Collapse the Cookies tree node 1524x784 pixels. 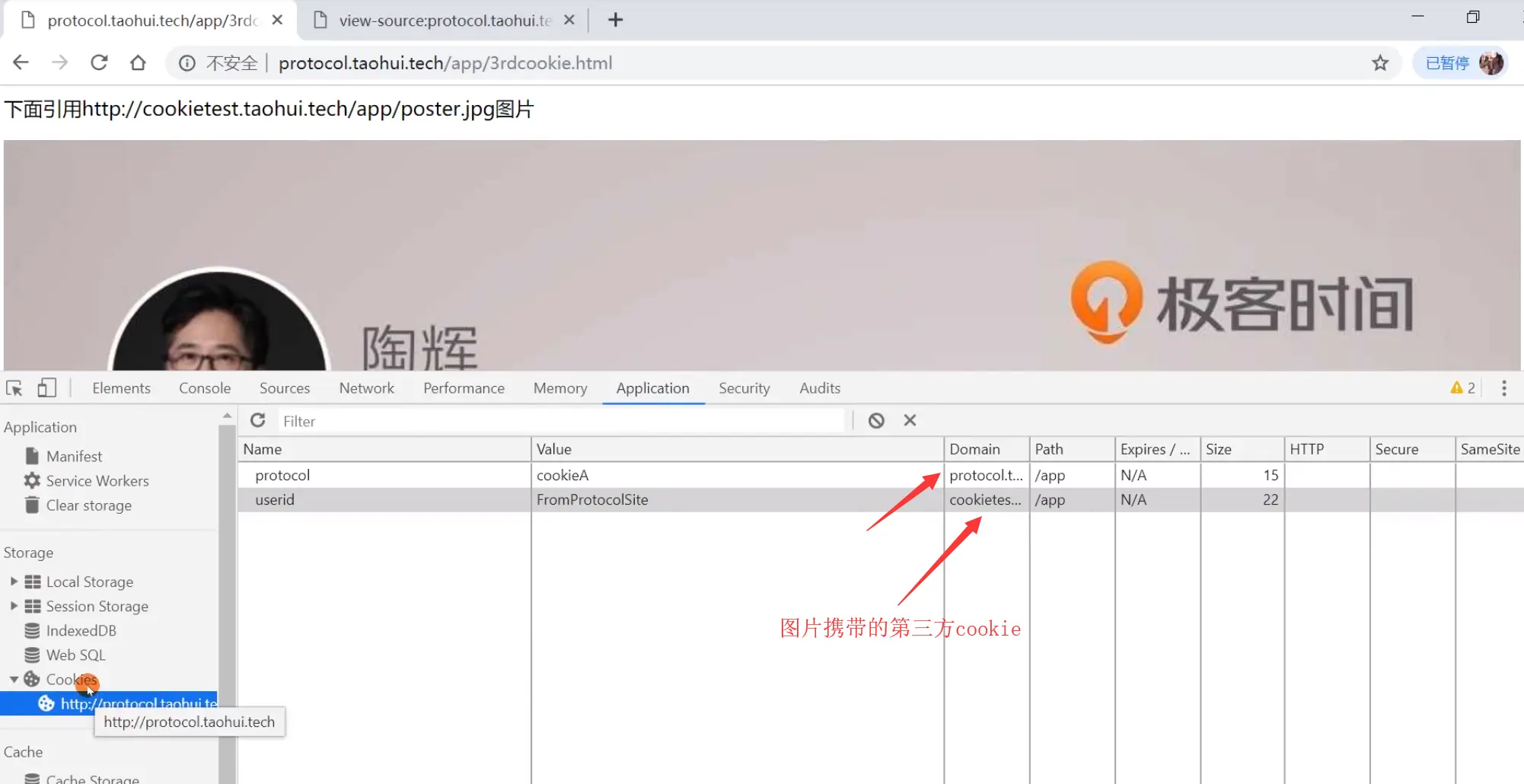click(14, 679)
